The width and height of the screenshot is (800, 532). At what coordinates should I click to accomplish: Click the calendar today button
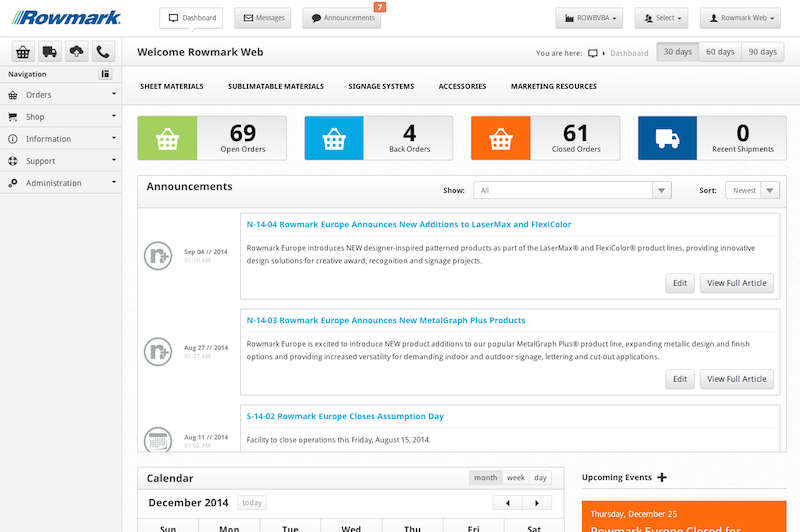(x=252, y=502)
